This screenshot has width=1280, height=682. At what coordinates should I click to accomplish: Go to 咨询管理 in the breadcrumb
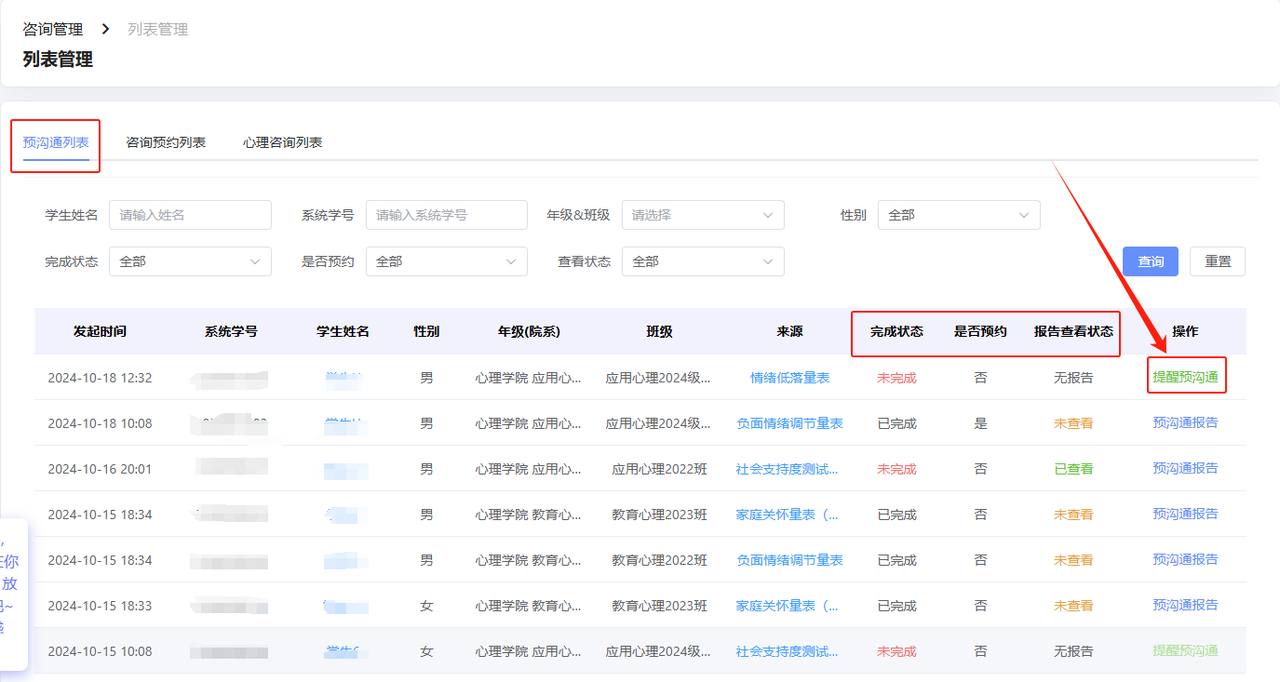point(53,30)
